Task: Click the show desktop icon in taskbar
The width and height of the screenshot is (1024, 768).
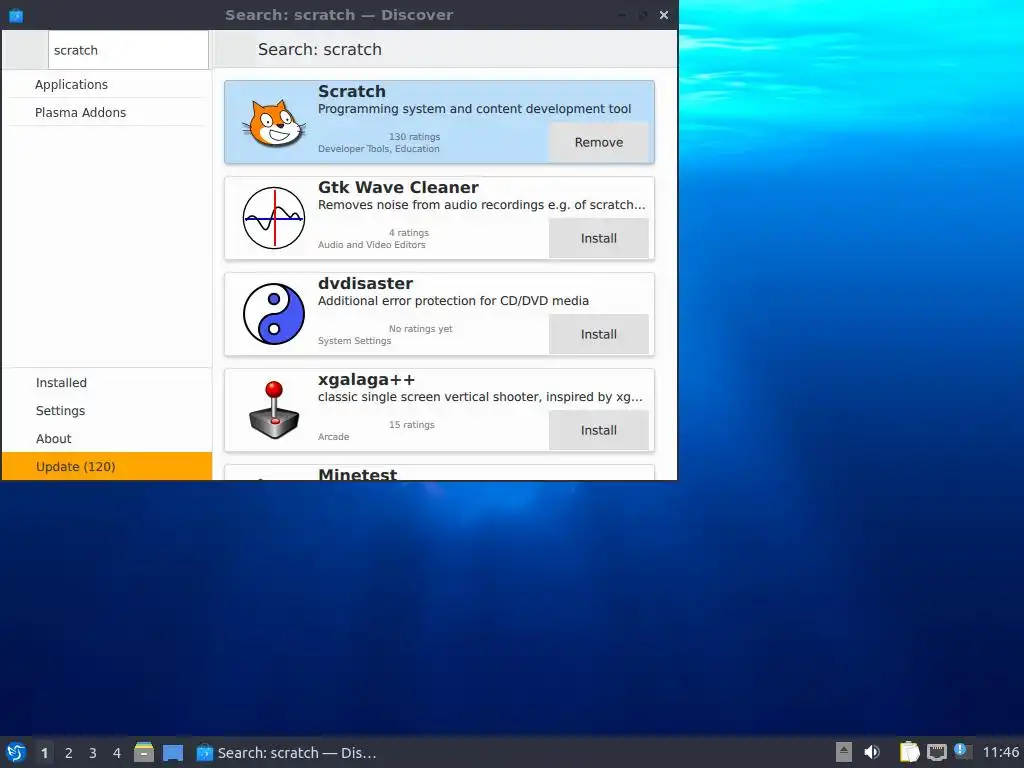Action: pos(173,752)
